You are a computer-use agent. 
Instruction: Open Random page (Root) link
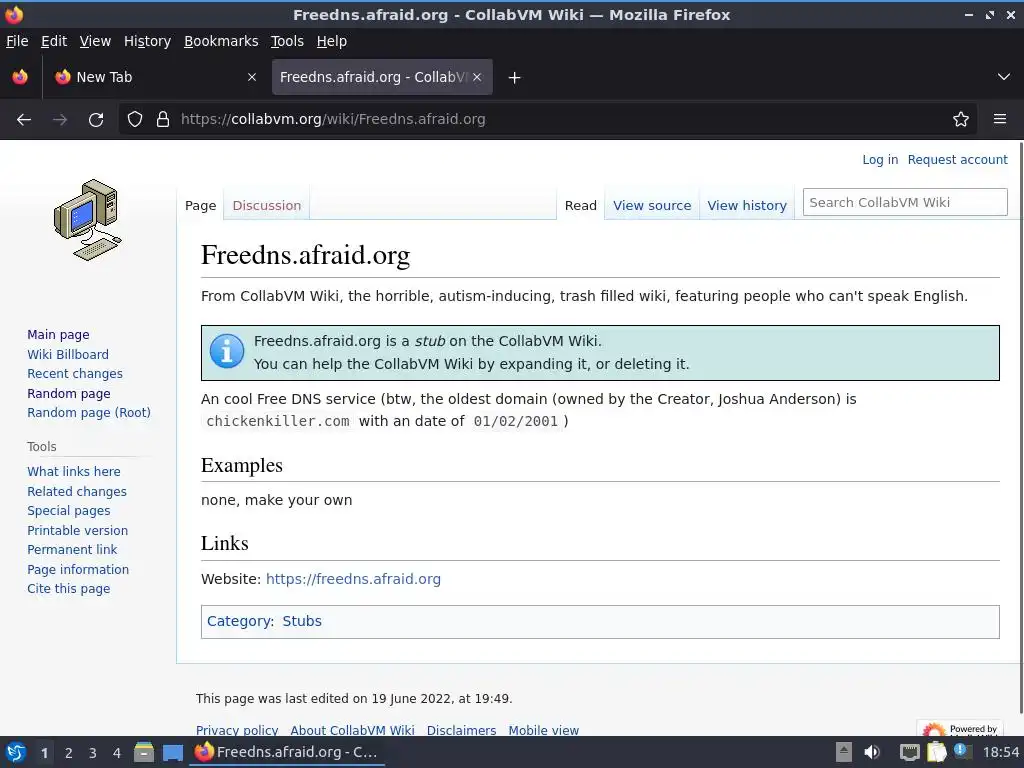click(89, 413)
